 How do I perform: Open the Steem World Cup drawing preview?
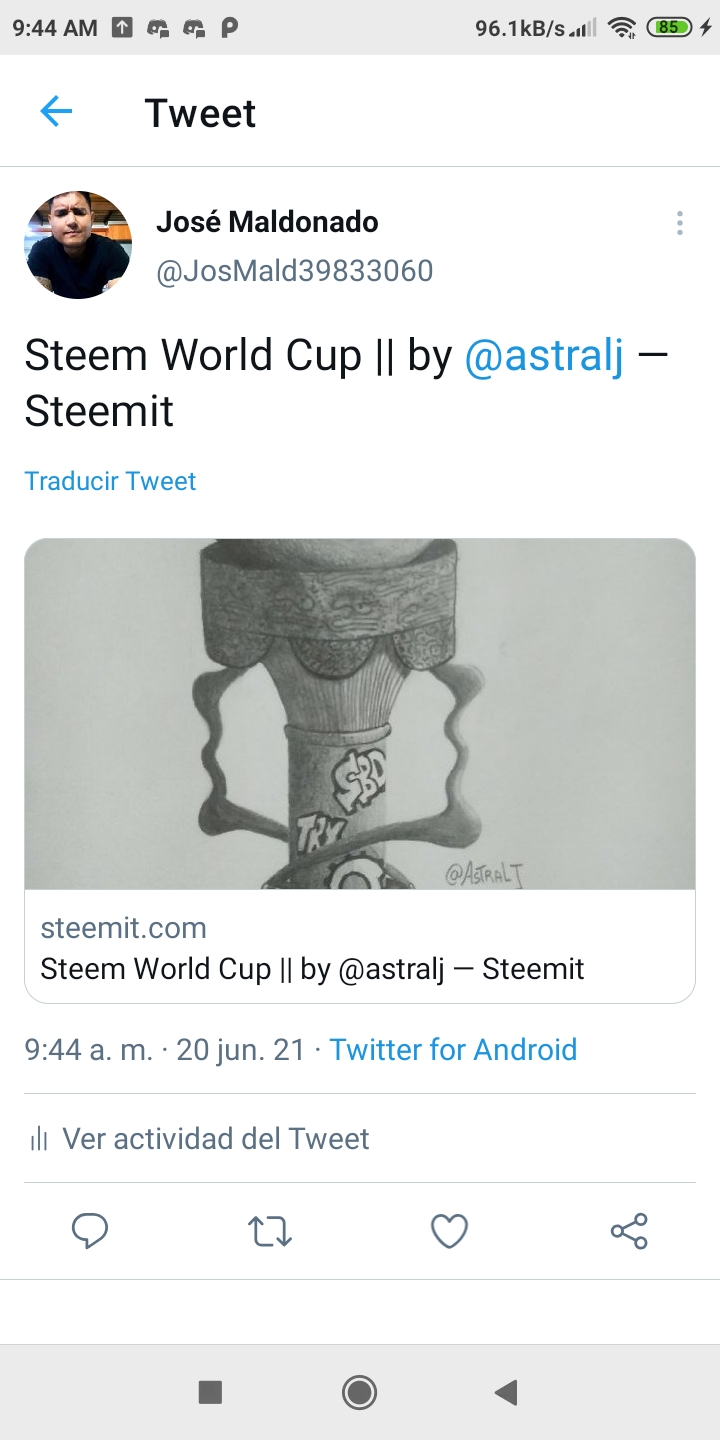[360, 714]
